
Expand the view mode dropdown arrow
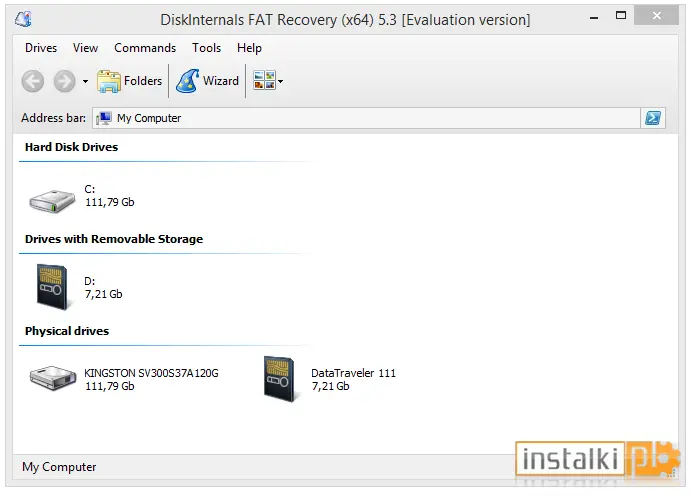click(x=281, y=81)
